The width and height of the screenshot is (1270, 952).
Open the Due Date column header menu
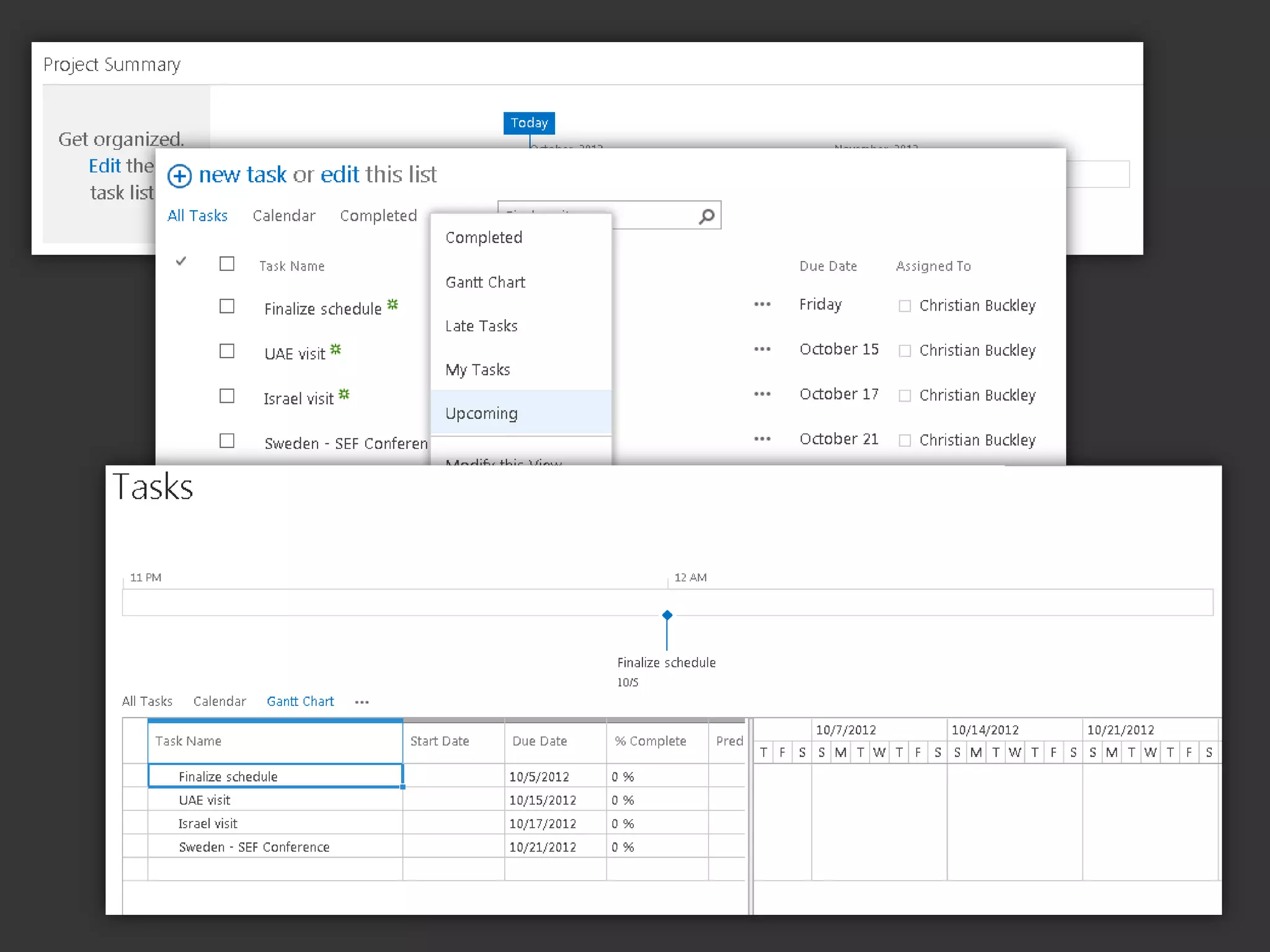pos(828,266)
